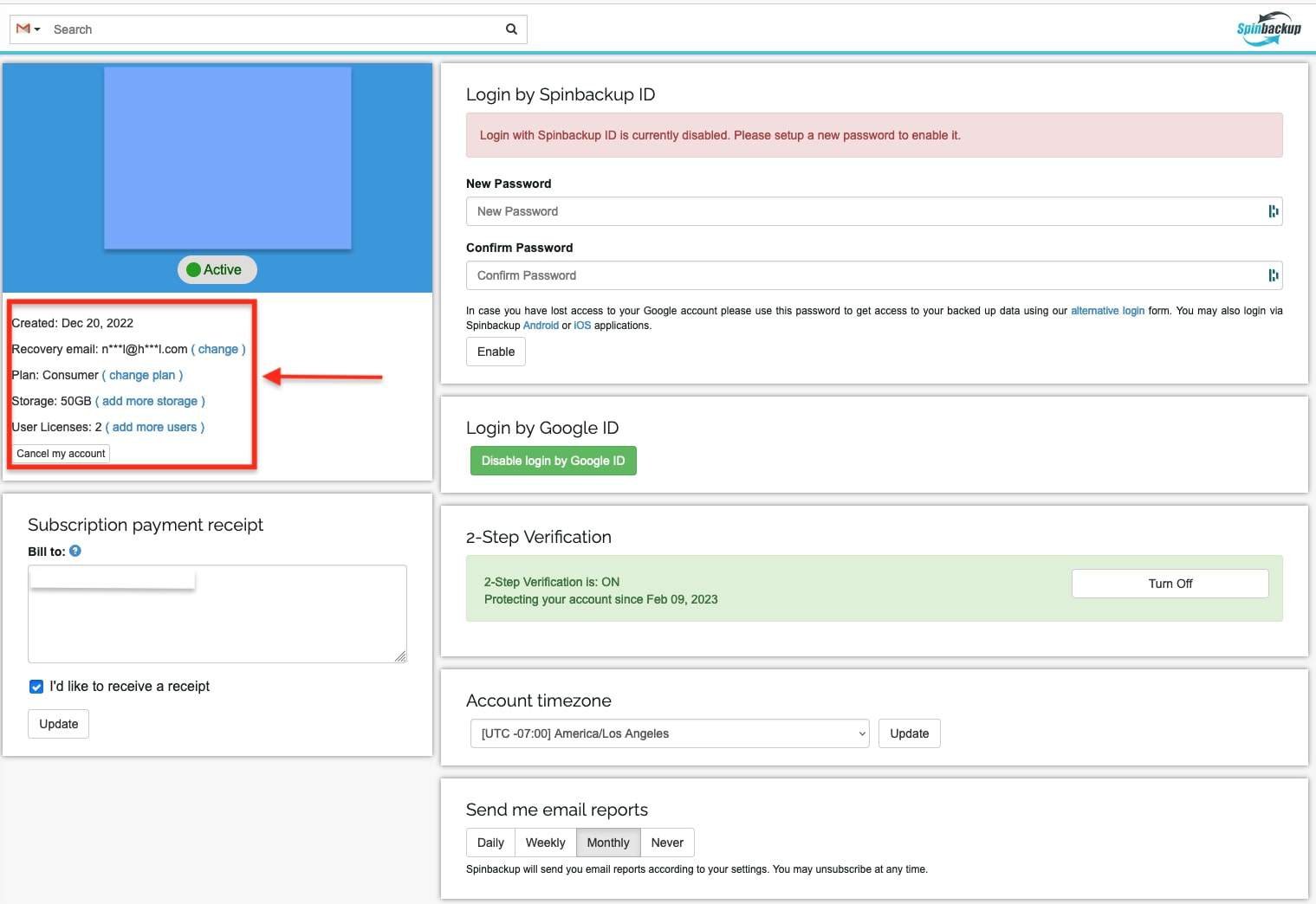Click Cancel my account button
The image size is (1316, 904).
(x=61, y=454)
